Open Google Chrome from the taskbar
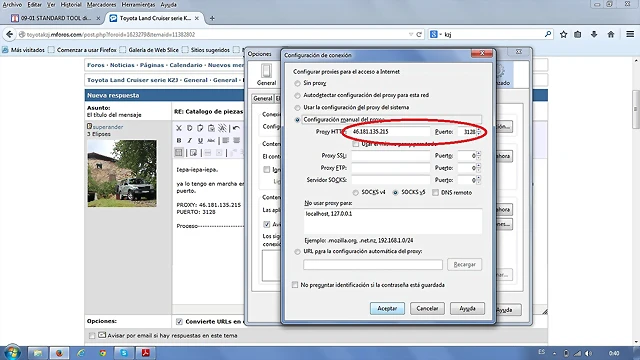640x360 pixels. [102, 353]
